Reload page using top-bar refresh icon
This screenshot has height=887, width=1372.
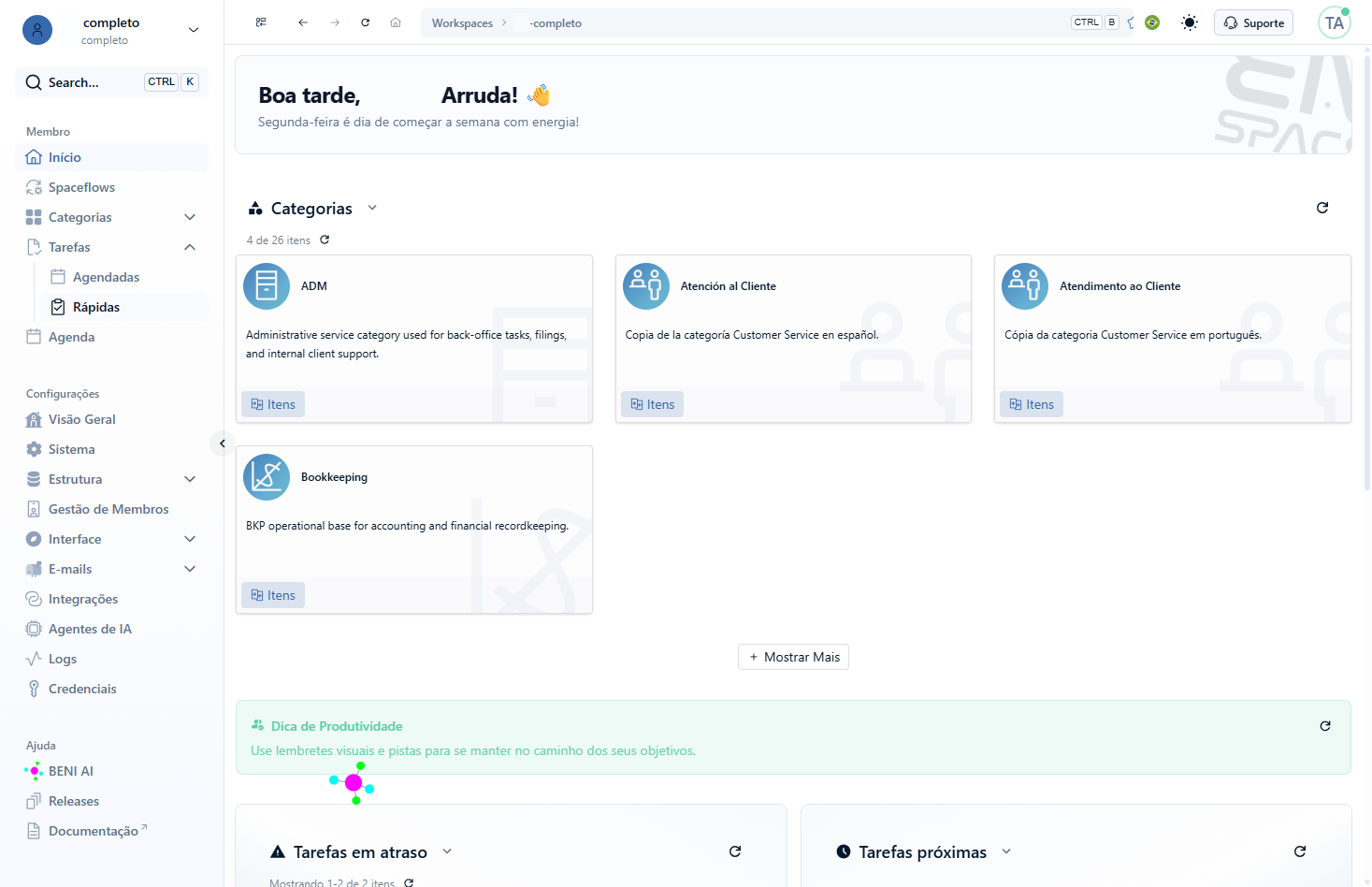(x=366, y=22)
